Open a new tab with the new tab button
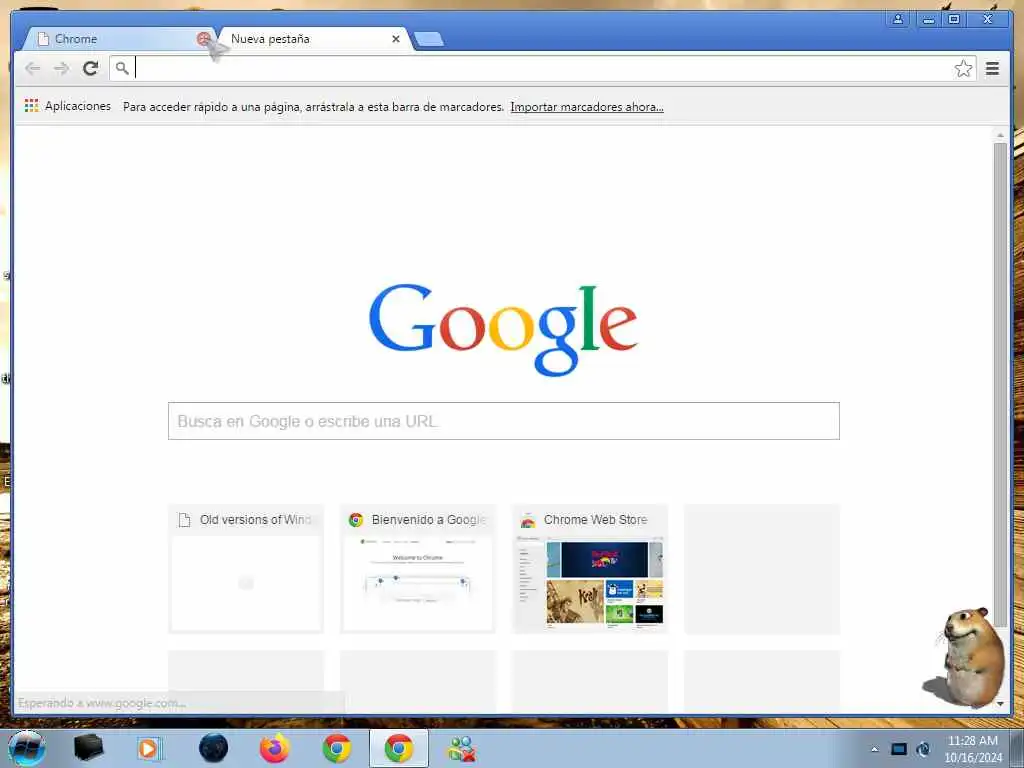Image resolution: width=1024 pixels, height=768 pixels. pyautogui.click(x=429, y=40)
